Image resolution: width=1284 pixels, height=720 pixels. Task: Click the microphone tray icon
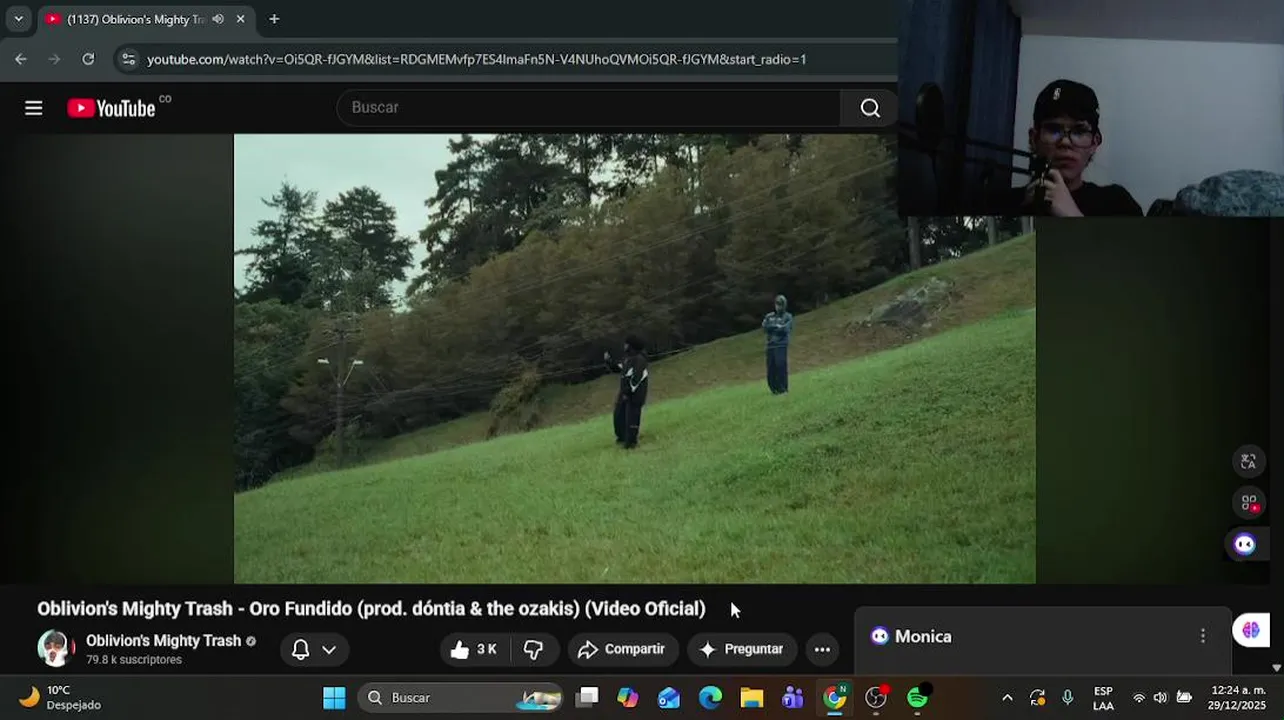[1068, 698]
